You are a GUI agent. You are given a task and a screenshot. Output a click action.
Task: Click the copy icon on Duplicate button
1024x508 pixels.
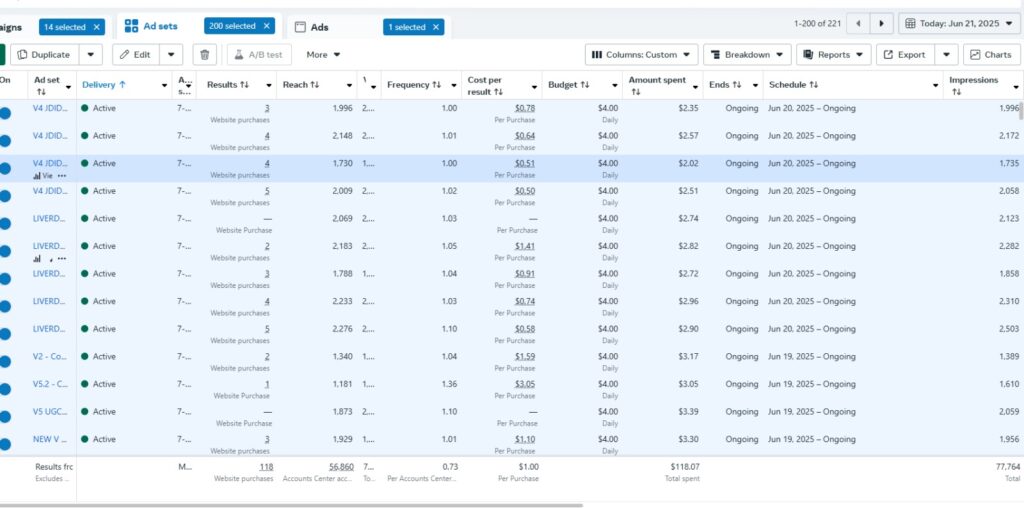coord(23,55)
